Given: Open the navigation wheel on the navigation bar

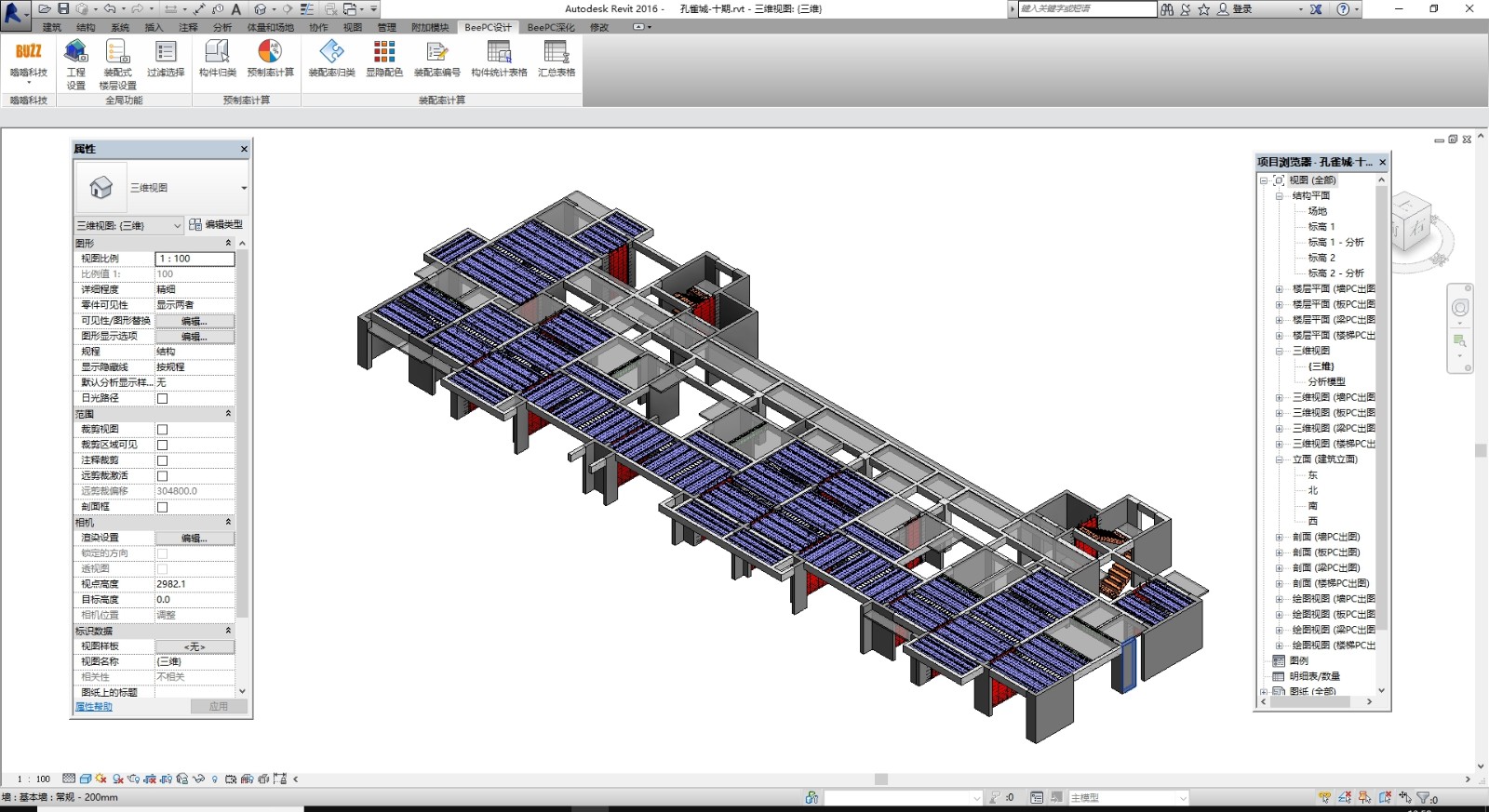Looking at the screenshot, I should pos(1460,309).
